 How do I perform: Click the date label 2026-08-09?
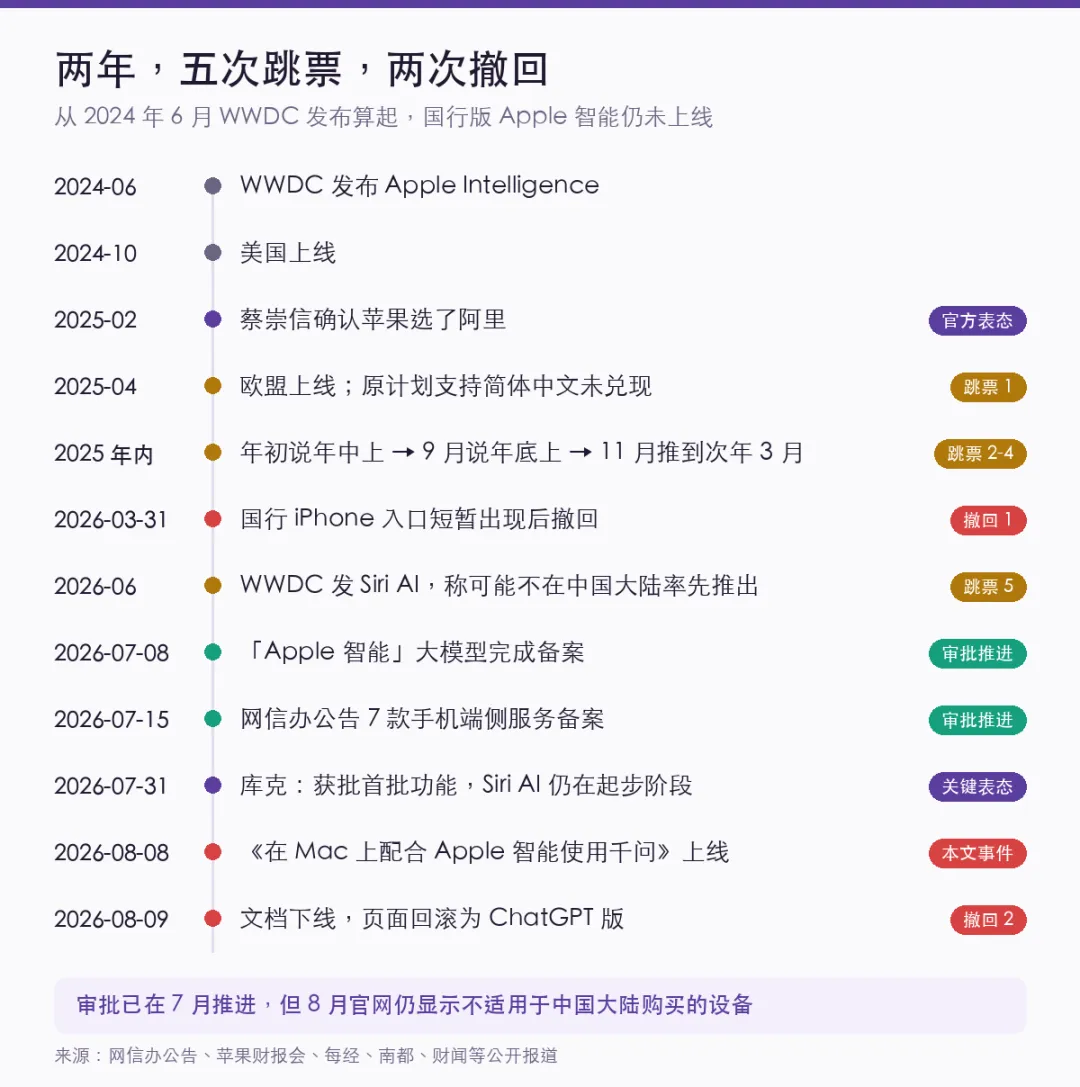(112, 919)
